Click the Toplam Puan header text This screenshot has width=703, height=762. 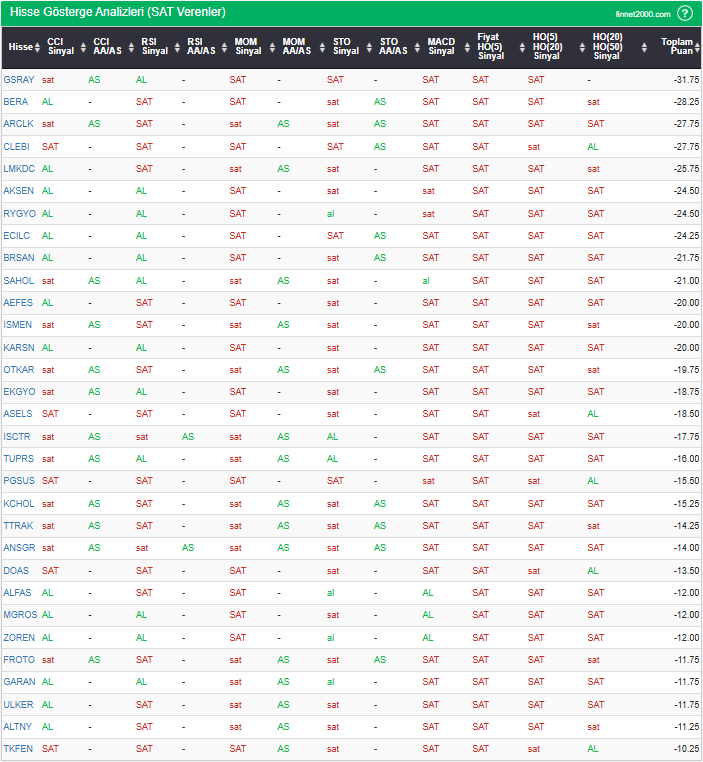(x=677, y=46)
